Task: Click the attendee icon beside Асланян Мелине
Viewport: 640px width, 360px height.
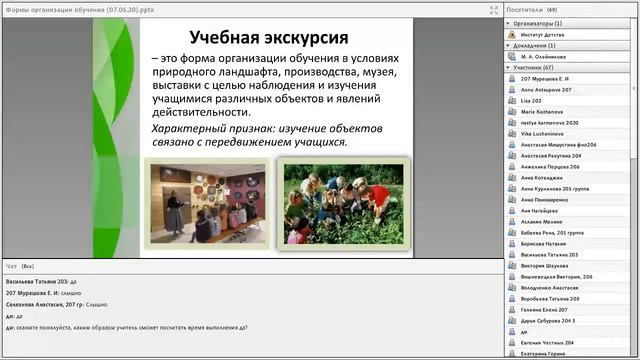Action: coord(512,222)
